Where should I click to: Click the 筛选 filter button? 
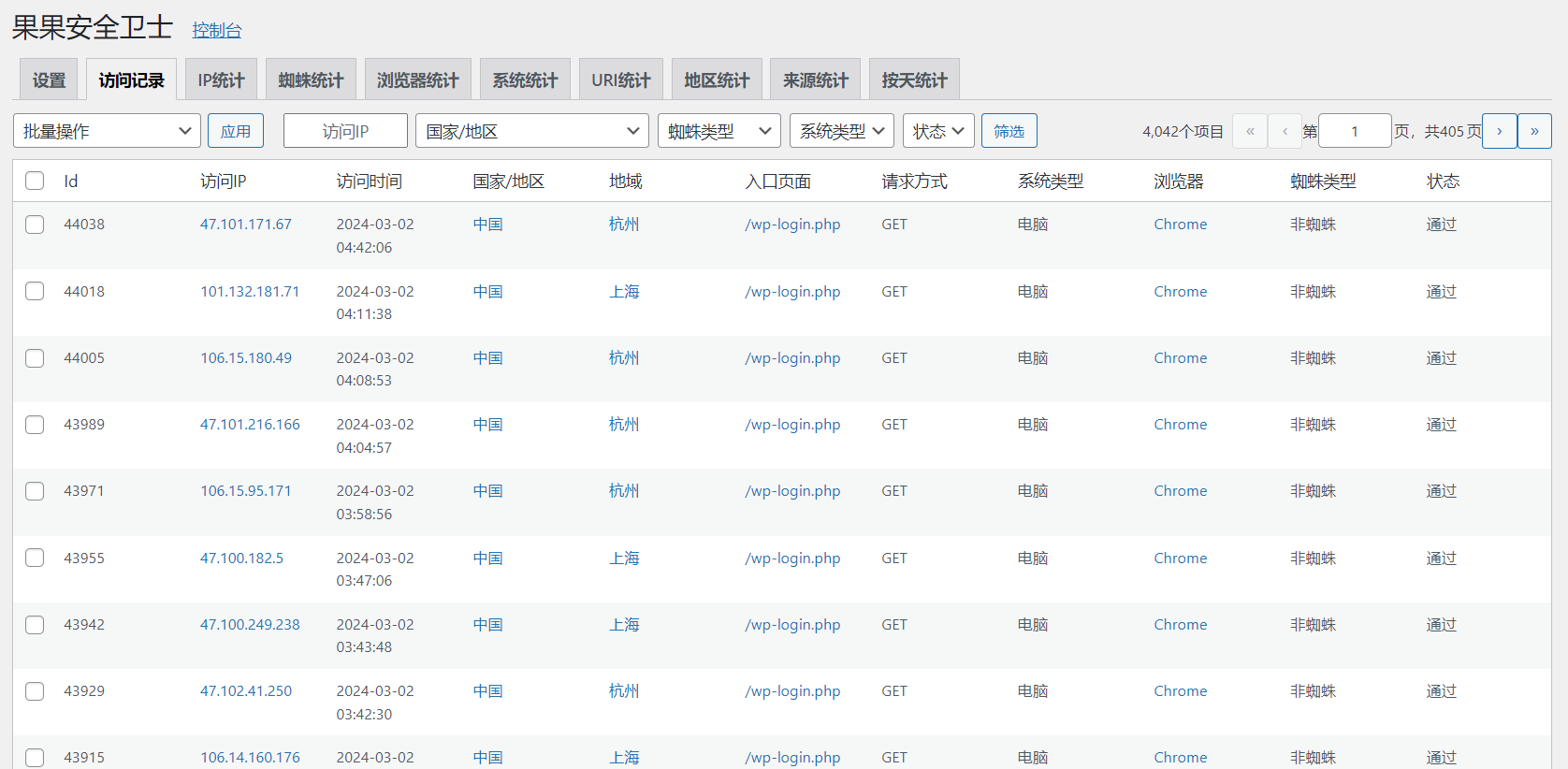[1009, 131]
